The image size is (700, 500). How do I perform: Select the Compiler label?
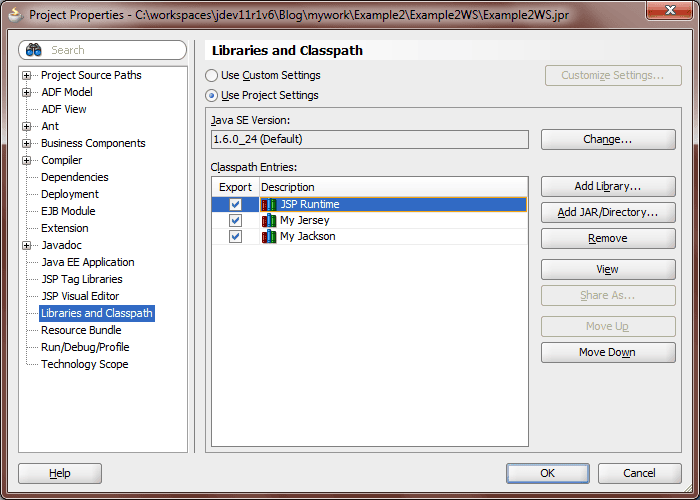coord(62,160)
